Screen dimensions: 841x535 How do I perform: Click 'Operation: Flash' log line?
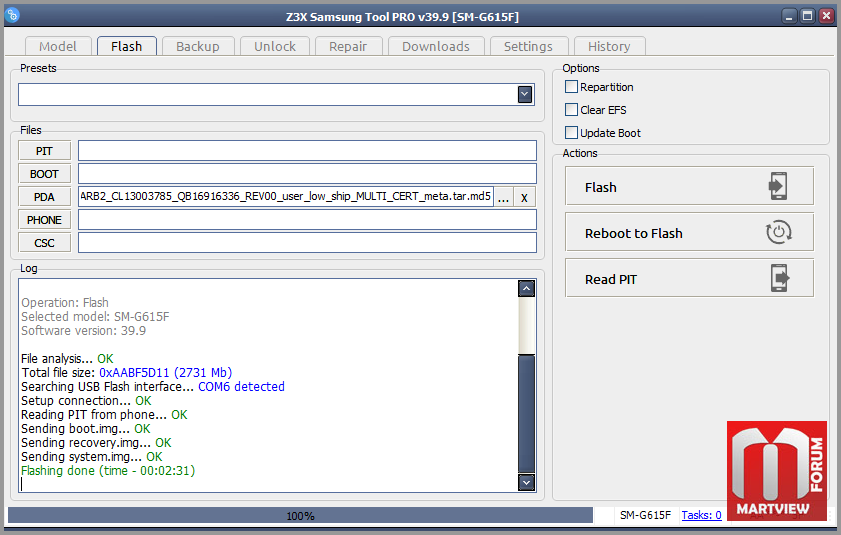tap(65, 303)
